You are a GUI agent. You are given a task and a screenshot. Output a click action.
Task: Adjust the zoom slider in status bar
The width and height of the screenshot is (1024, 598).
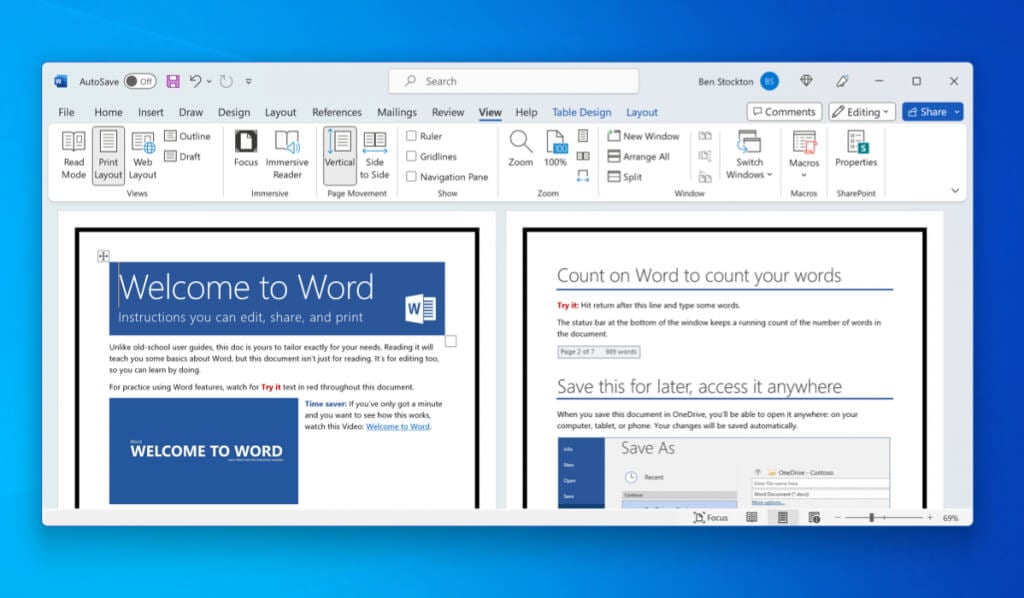(871, 518)
